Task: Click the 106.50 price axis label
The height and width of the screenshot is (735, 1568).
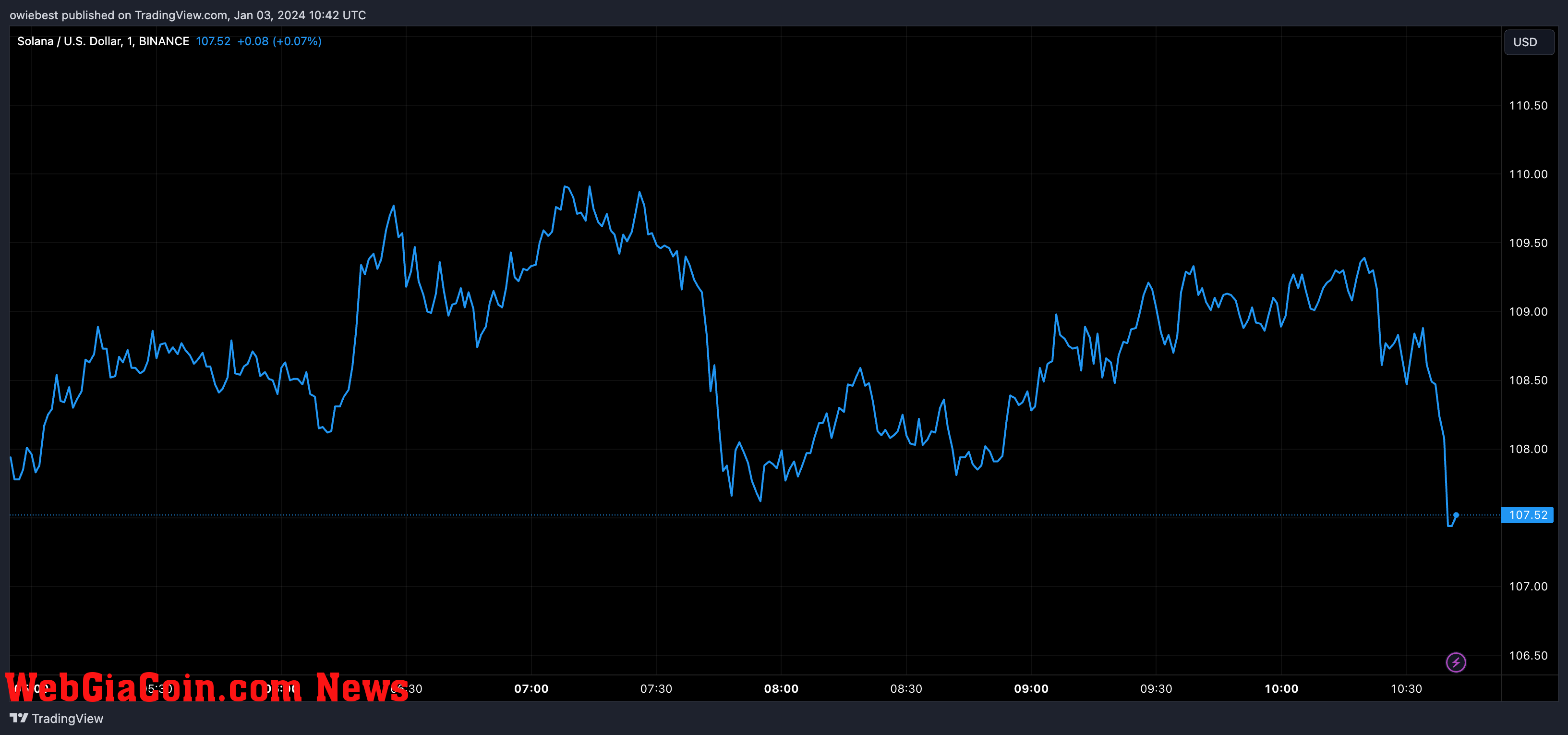Action: pyautogui.click(x=1528, y=656)
